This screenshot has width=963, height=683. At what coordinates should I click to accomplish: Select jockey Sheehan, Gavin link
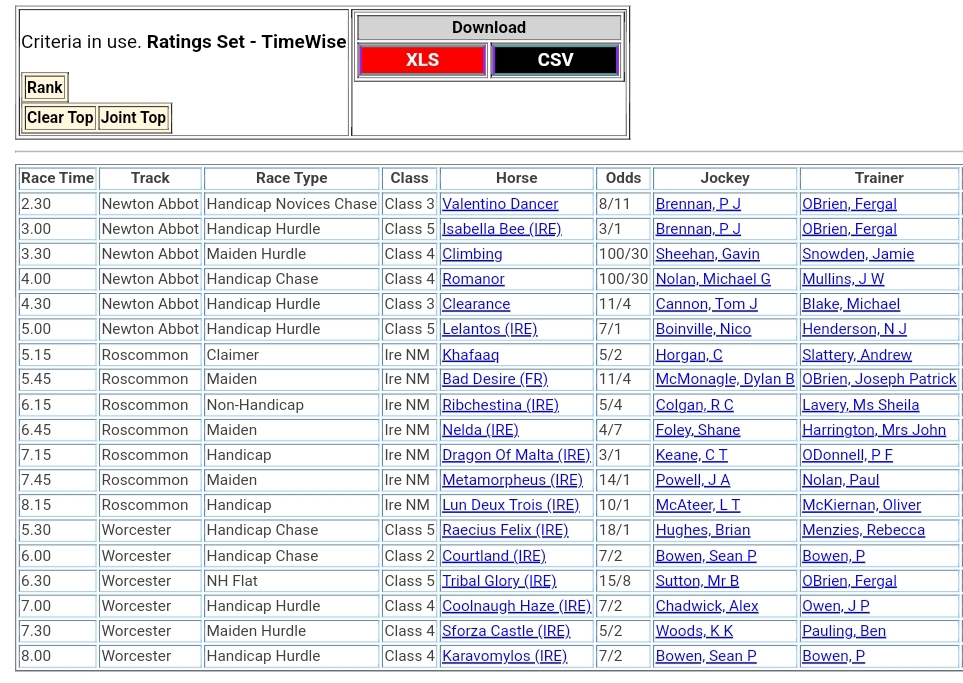pyautogui.click(x=707, y=254)
